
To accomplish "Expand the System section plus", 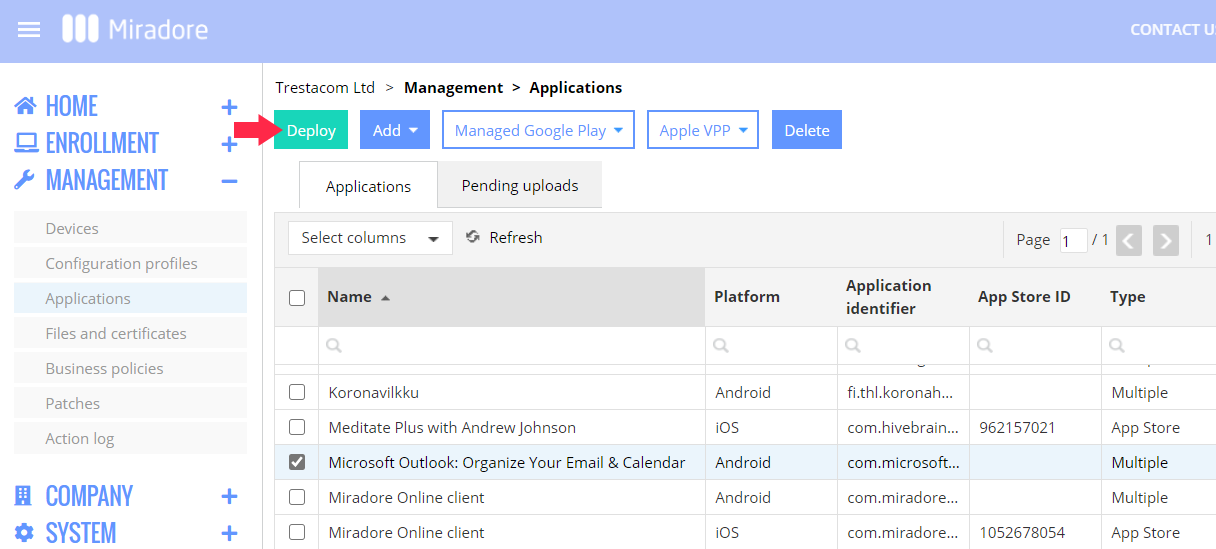I will pos(229,534).
